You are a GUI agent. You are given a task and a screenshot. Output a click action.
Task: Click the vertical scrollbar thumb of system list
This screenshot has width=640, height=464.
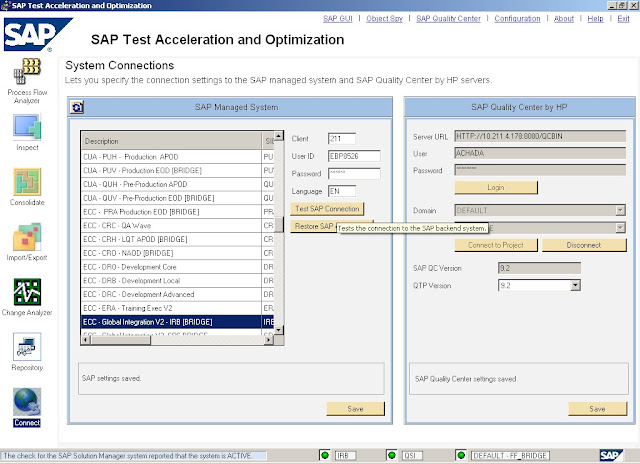point(279,224)
